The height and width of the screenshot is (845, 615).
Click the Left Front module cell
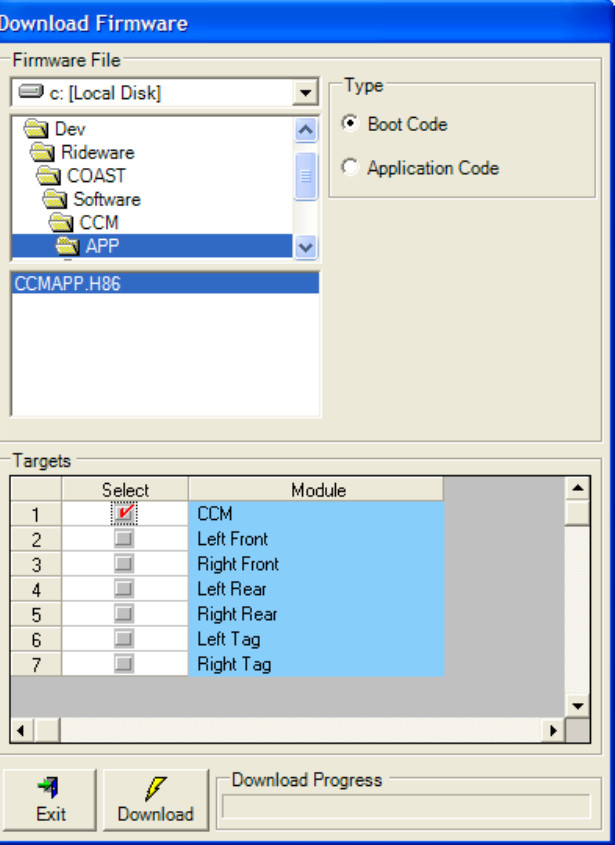click(316, 538)
